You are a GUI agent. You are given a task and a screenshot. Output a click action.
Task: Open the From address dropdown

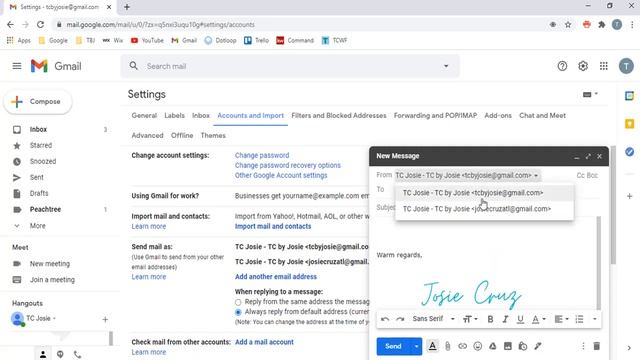[x=467, y=175]
